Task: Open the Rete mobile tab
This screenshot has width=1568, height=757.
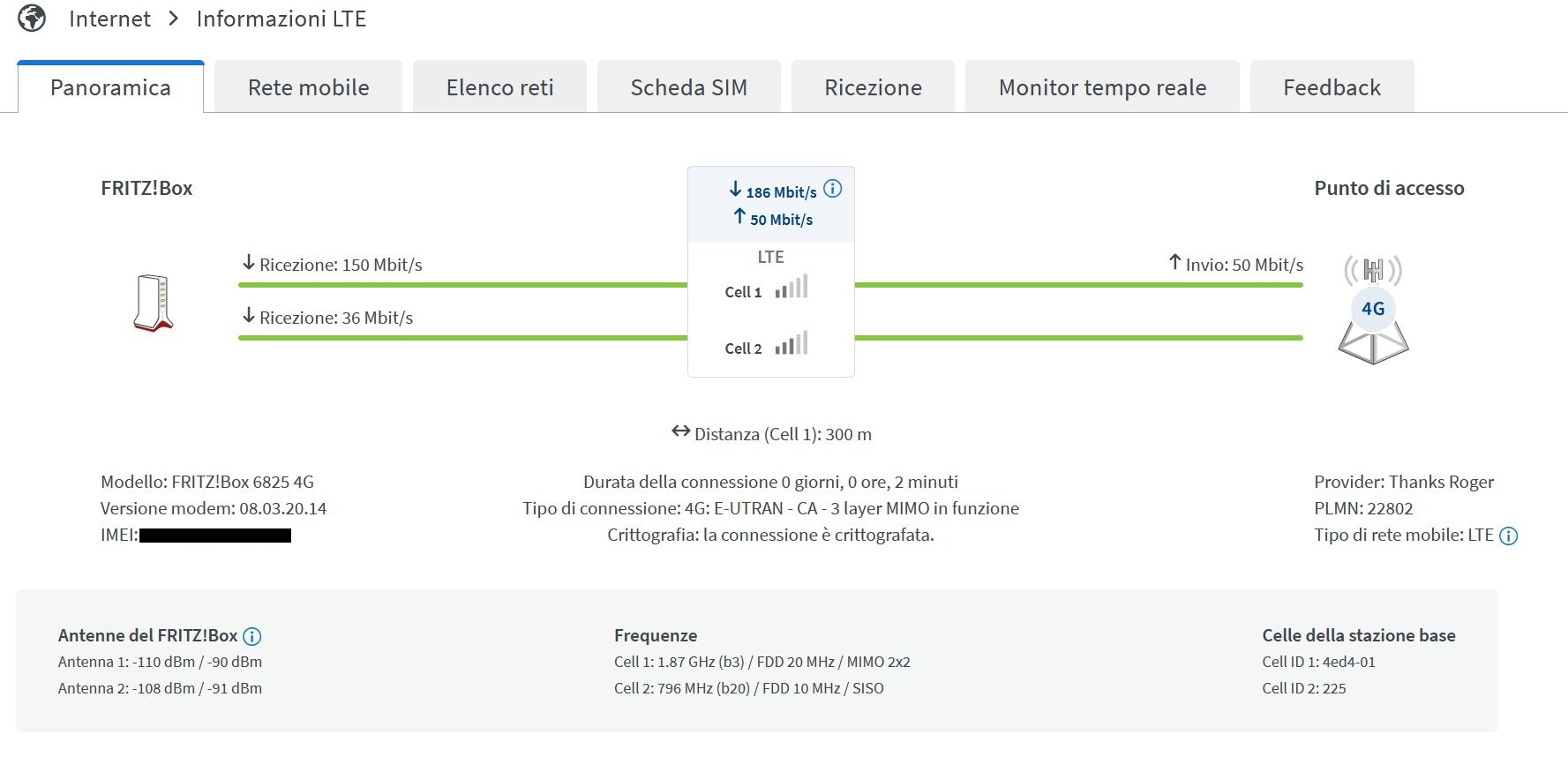Action: point(308,87)
